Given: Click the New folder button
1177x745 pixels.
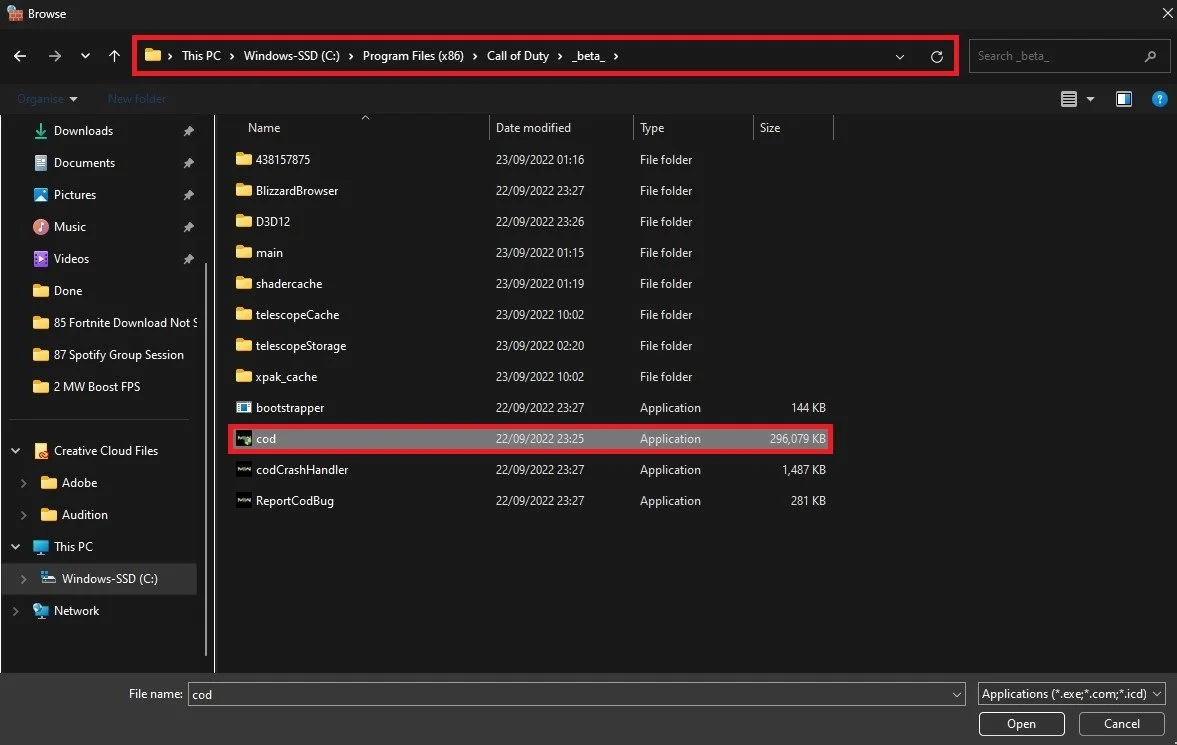Looking at the screenshot, I should point(137,99).
